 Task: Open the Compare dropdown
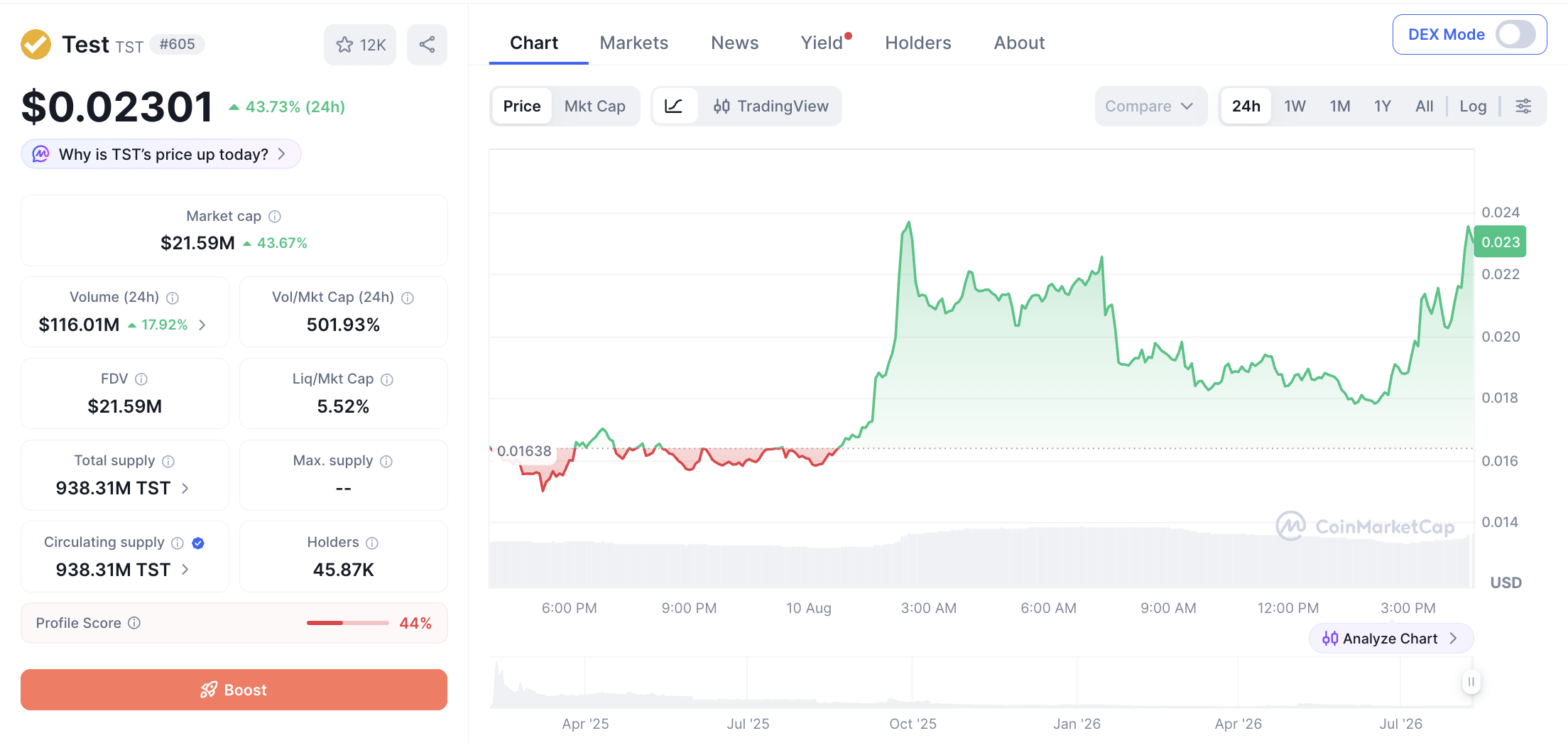pos(1149,107)
